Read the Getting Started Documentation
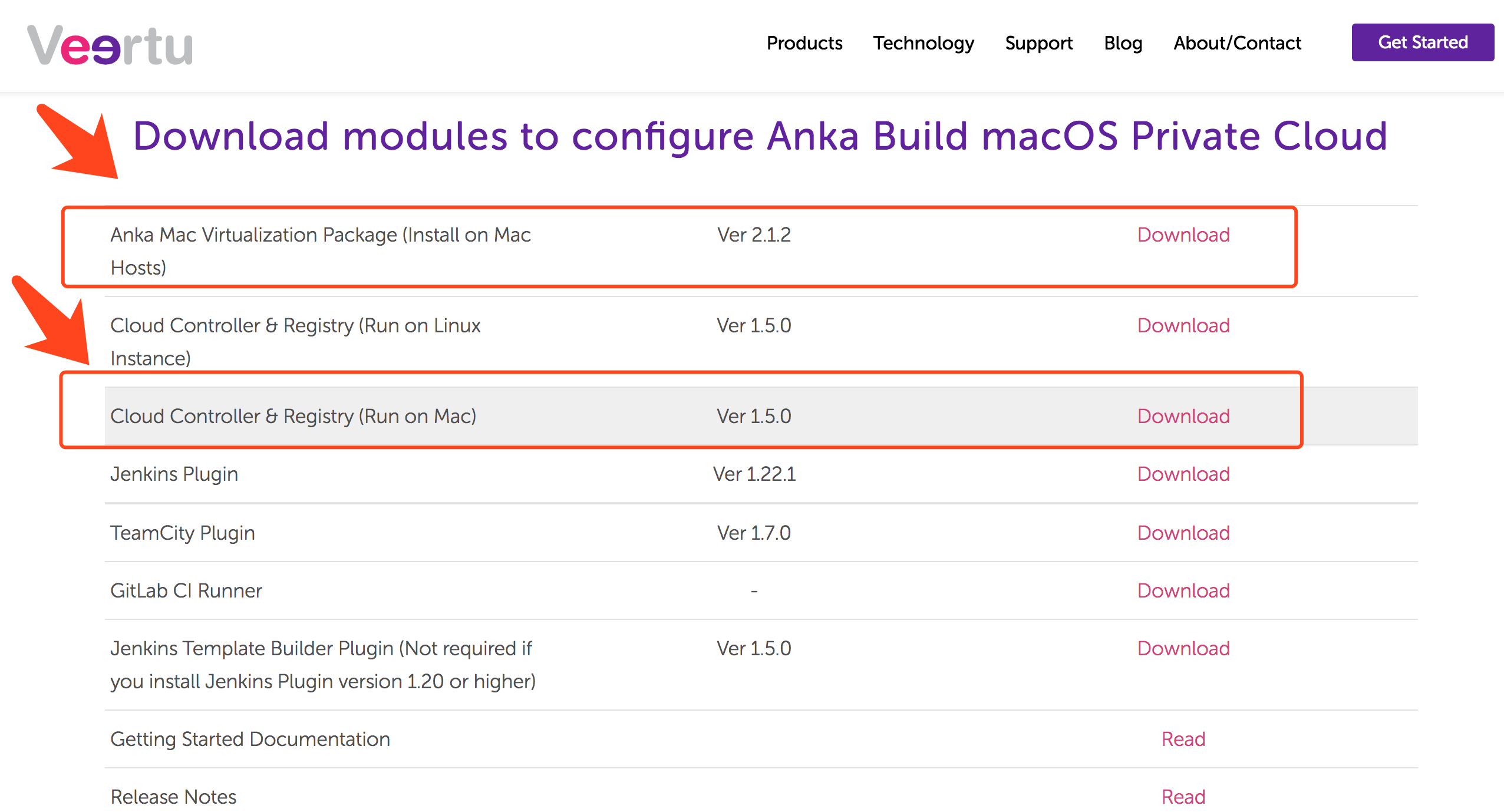Viewport: 1504px width, 812px height. [x=1183, y=739]
